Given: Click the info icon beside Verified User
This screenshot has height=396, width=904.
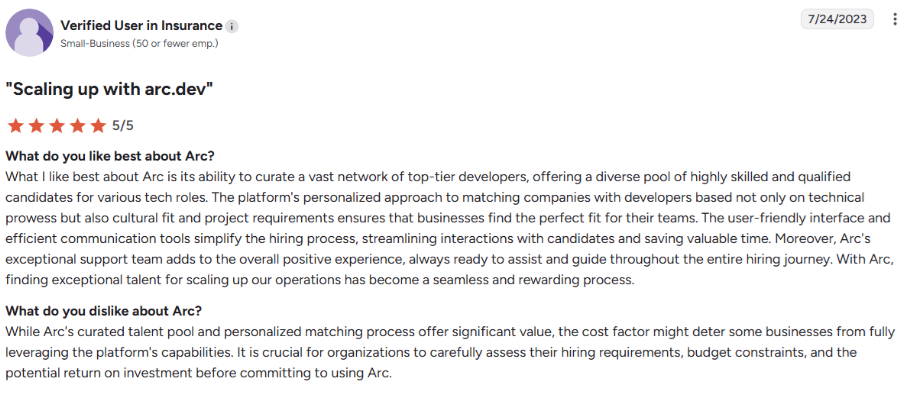Looking at the screenshot, I should point(232,27).
